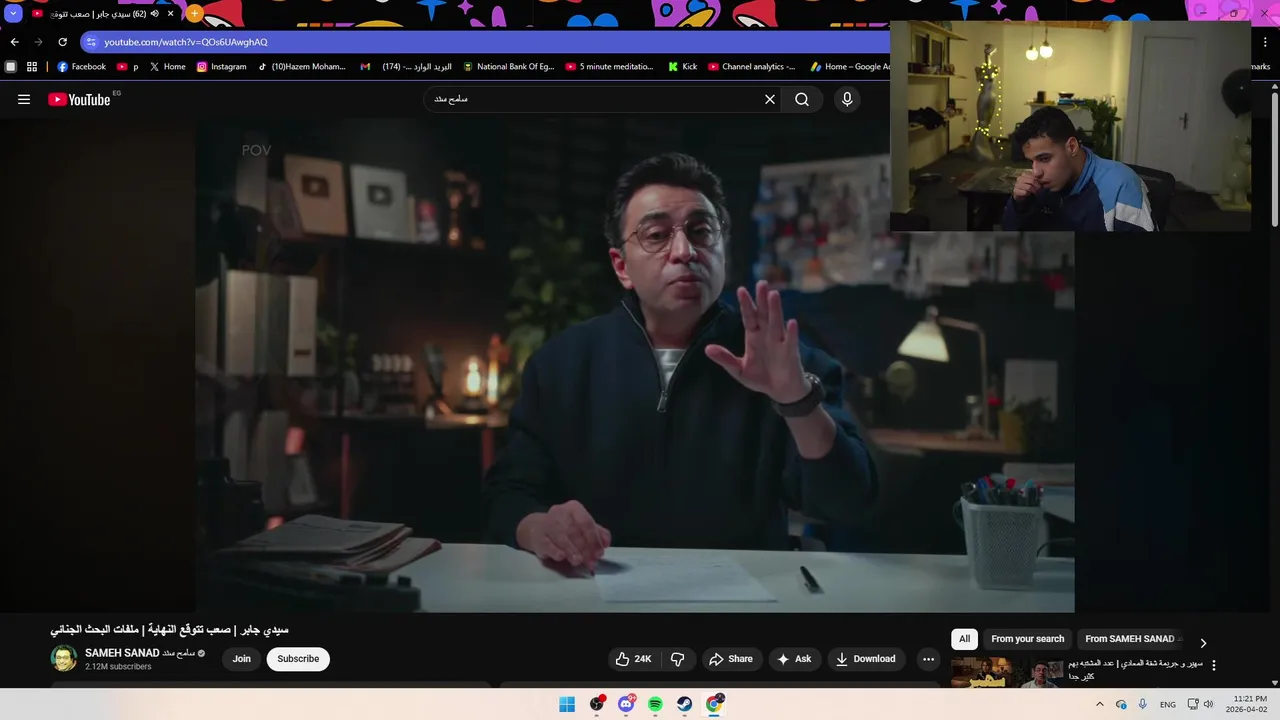Open options menu for recommended video
This screenshot has height=720, width=1280.
pos(1214,665)
